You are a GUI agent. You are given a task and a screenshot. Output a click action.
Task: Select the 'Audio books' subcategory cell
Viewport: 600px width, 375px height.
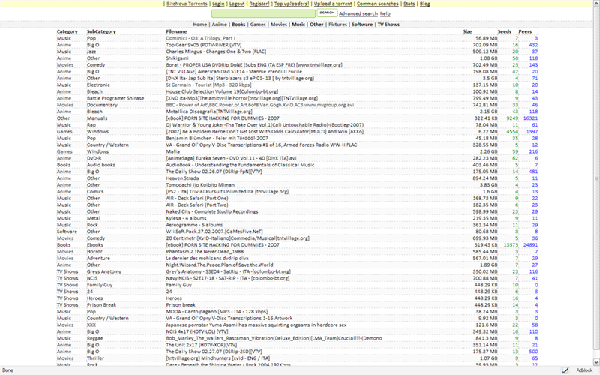point(101,165)
